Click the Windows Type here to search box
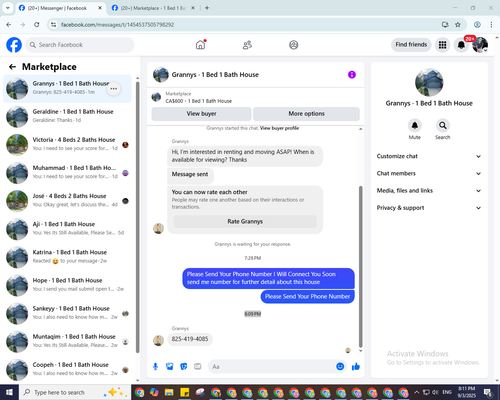 coord(75,392)
